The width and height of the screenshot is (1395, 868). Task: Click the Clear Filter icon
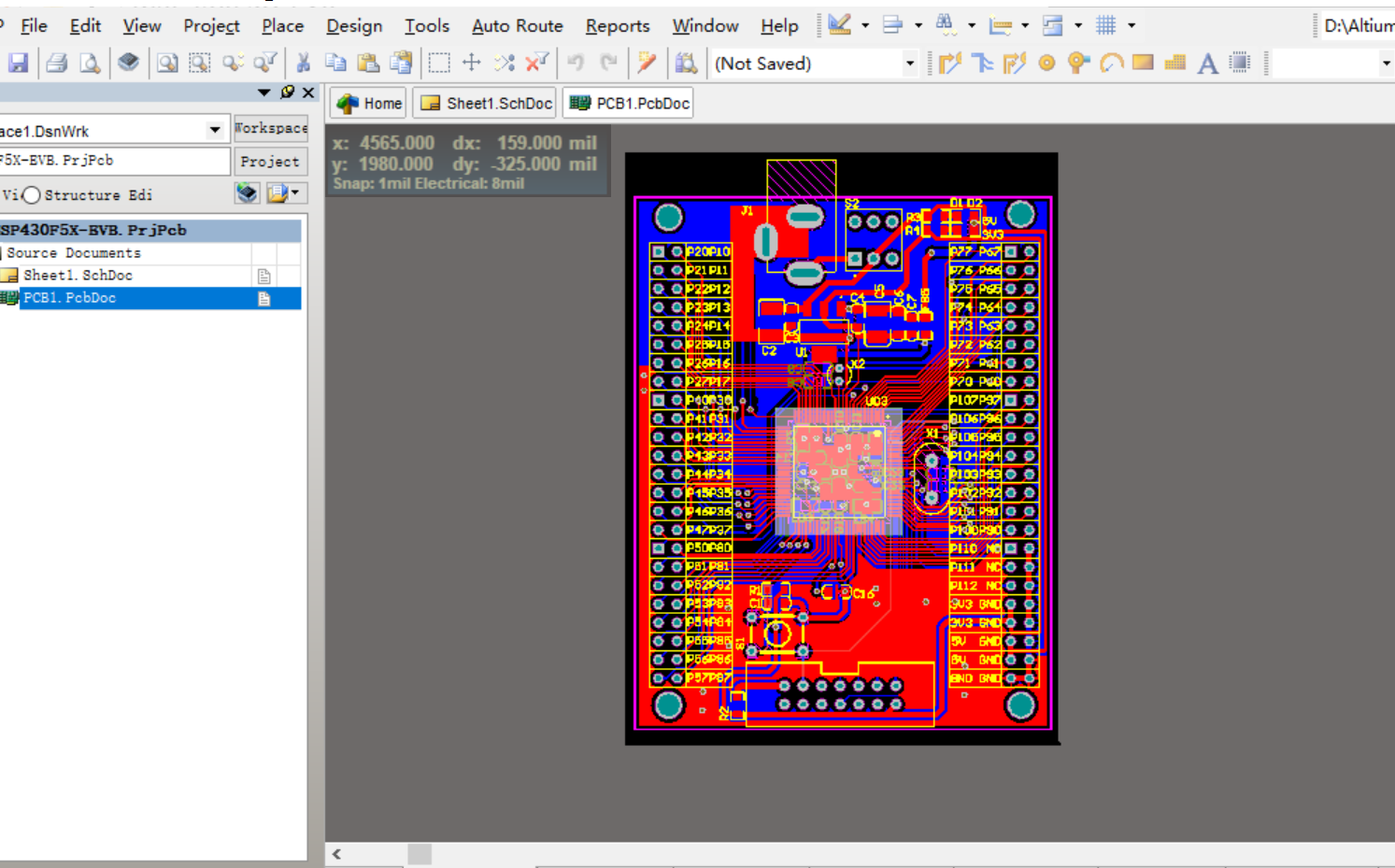click(537, 63)
